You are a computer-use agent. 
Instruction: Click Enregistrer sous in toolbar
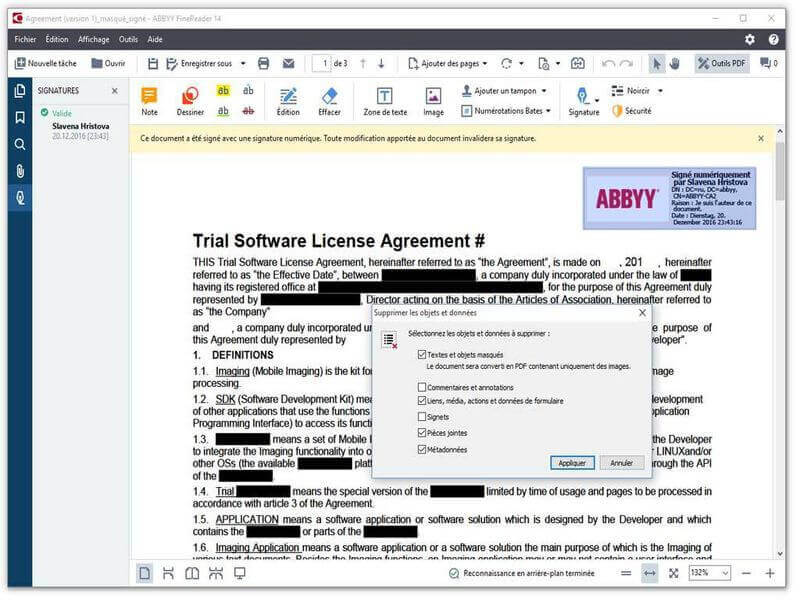pyautogui.click(x=199, y=63)
